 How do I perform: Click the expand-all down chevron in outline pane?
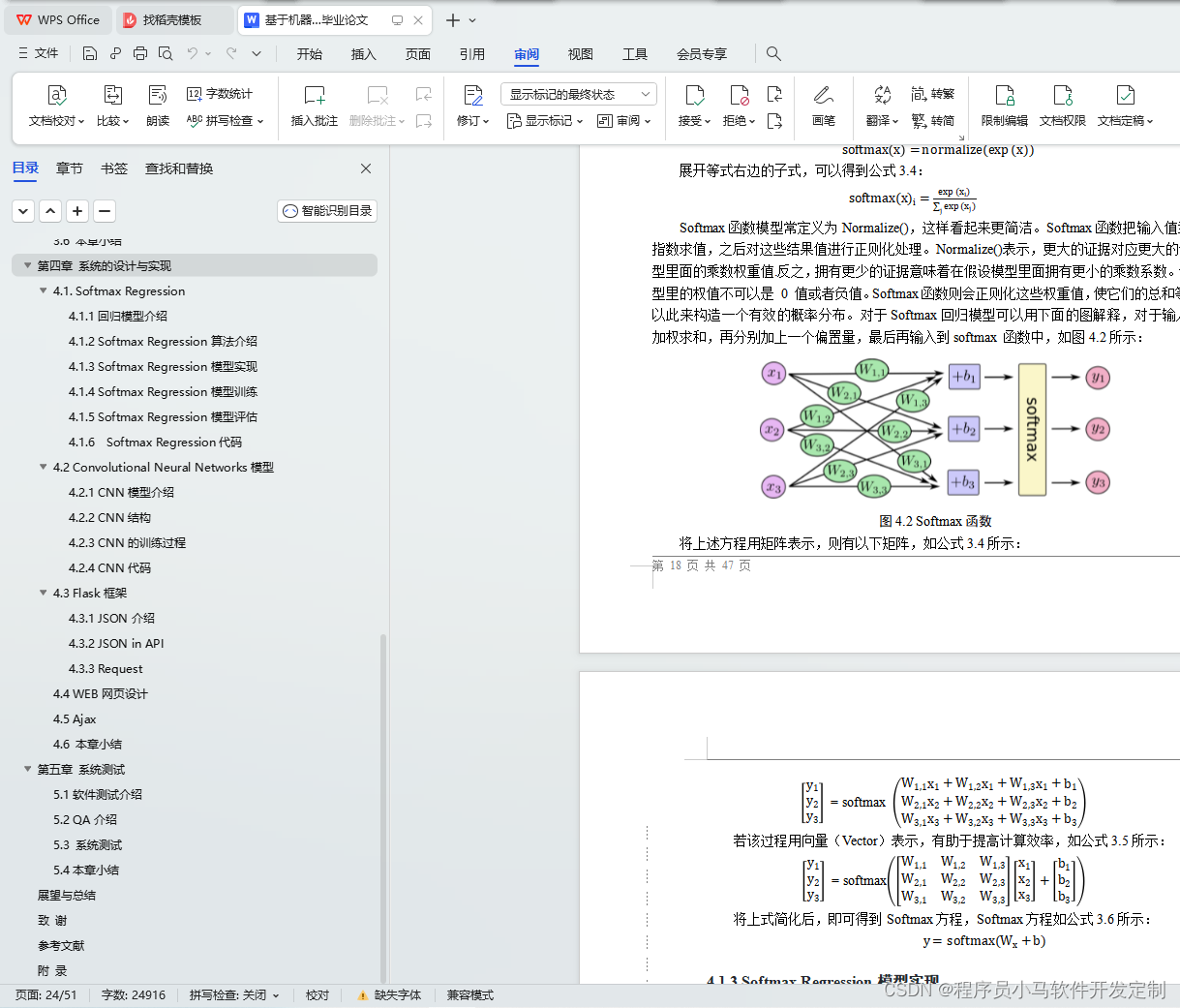click(23, 210)
